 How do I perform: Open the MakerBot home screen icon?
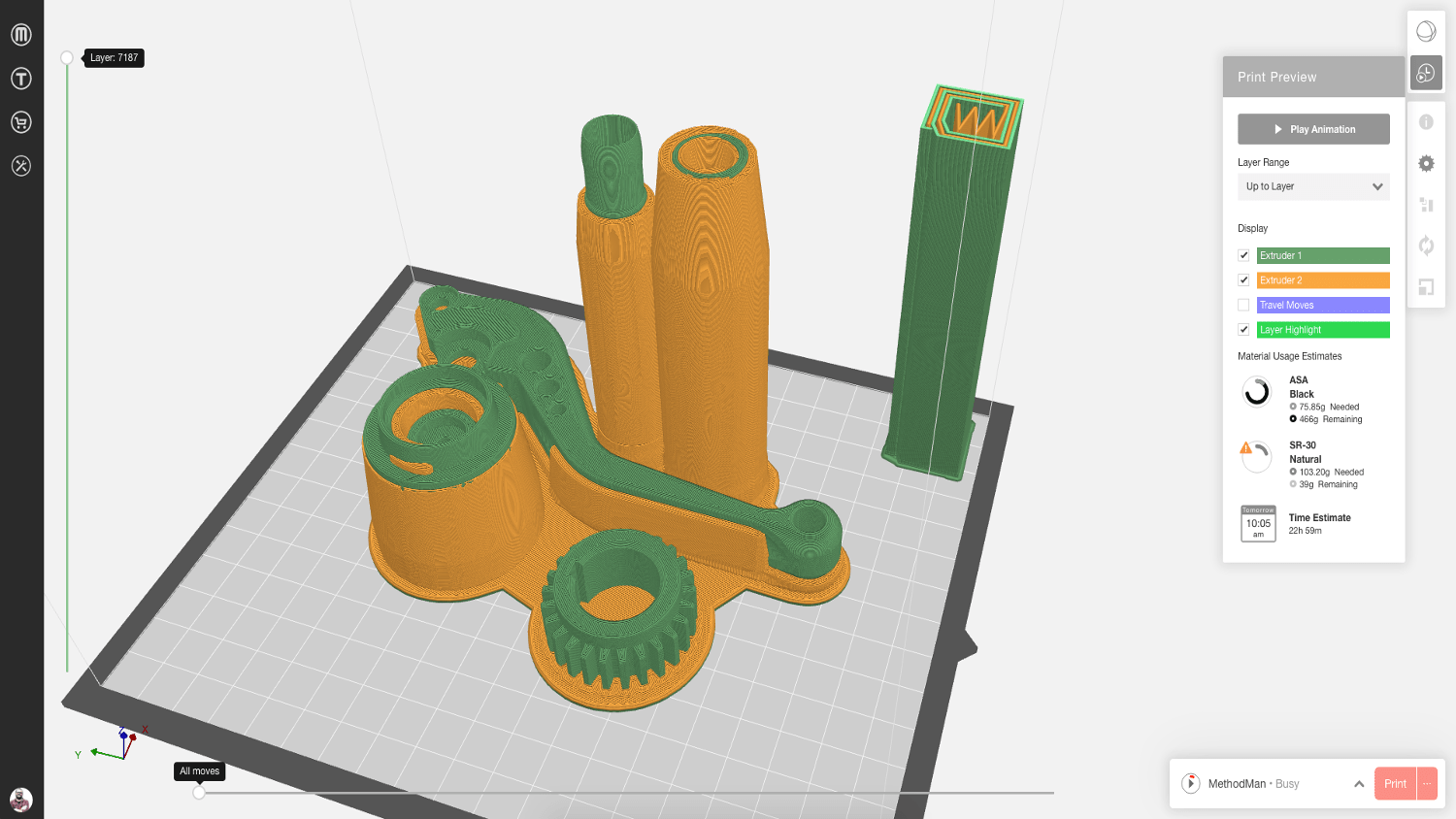coord(20,34)
